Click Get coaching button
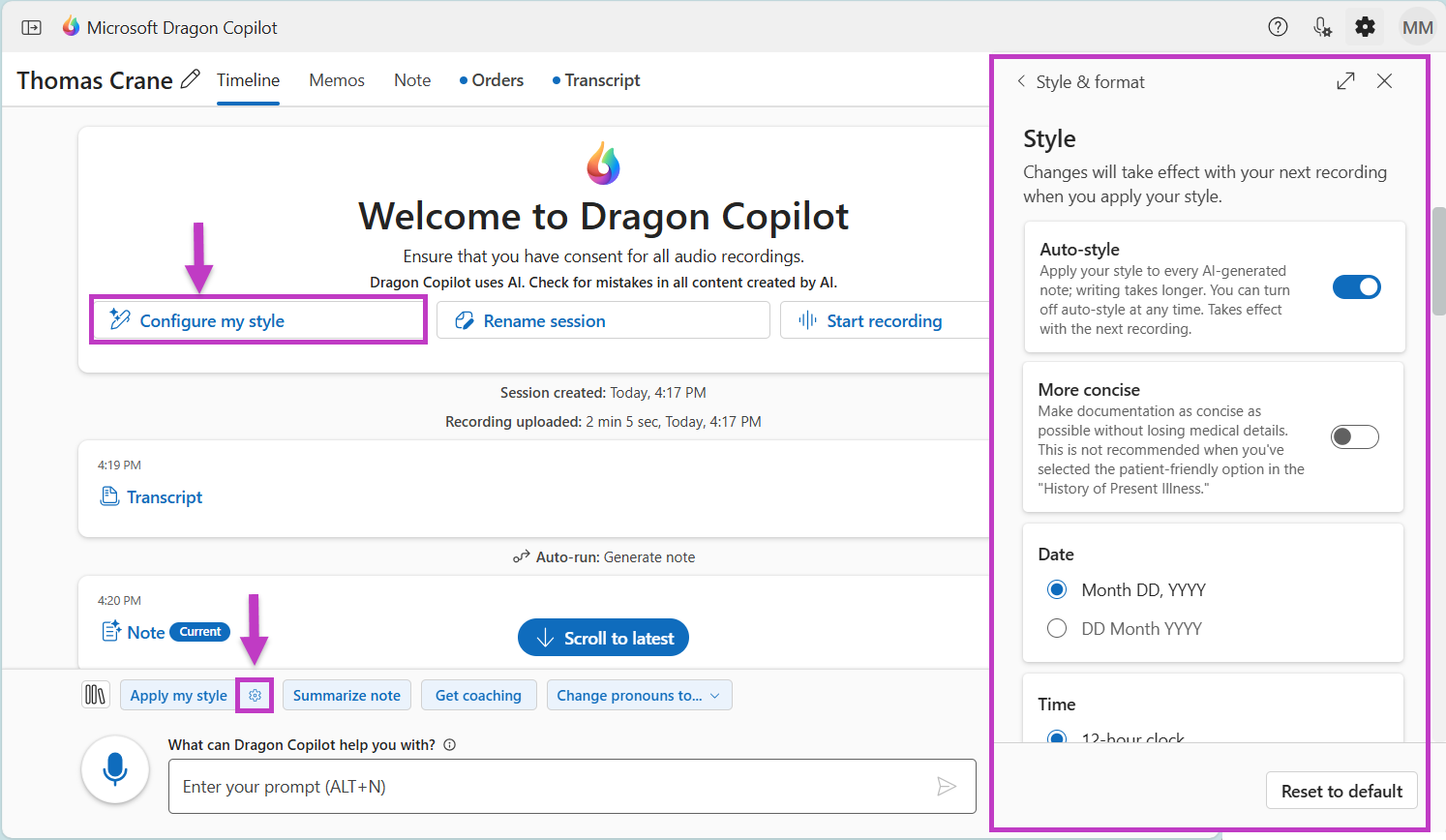This screenshot has height=840, width=1446. pyautogui.click(x=478, y=696)
